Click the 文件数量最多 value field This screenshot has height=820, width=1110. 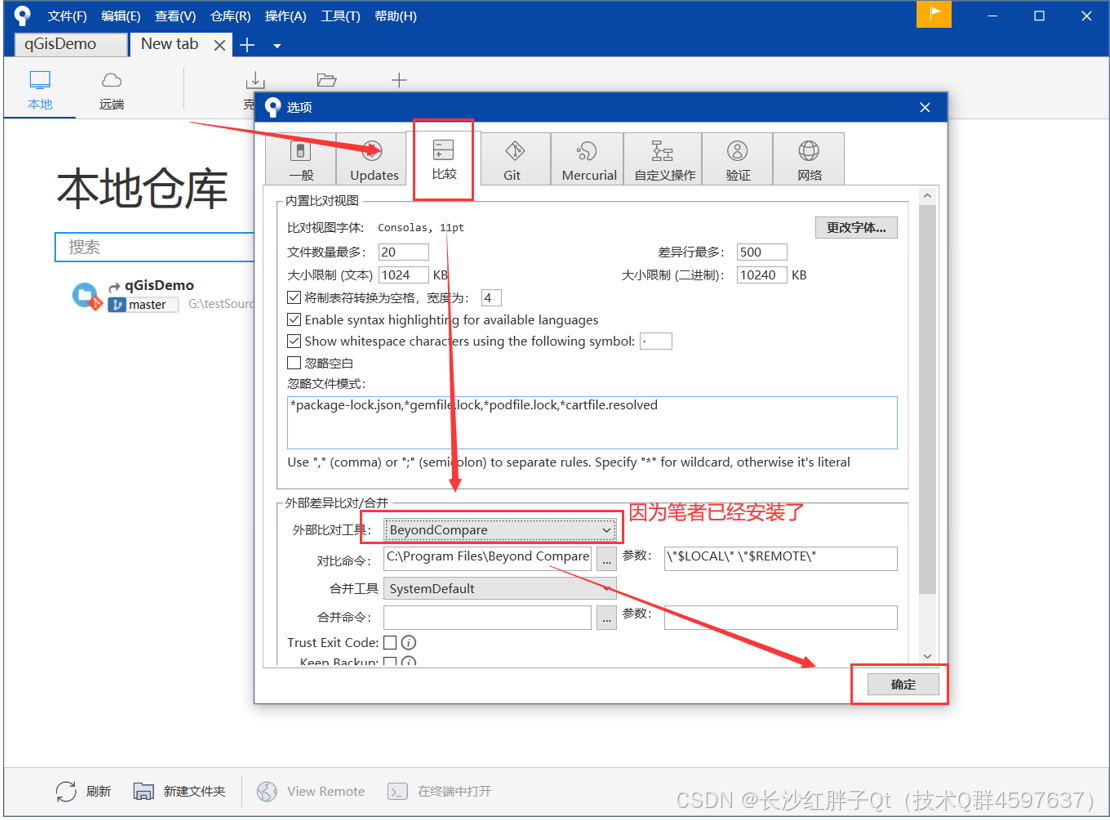404,252
